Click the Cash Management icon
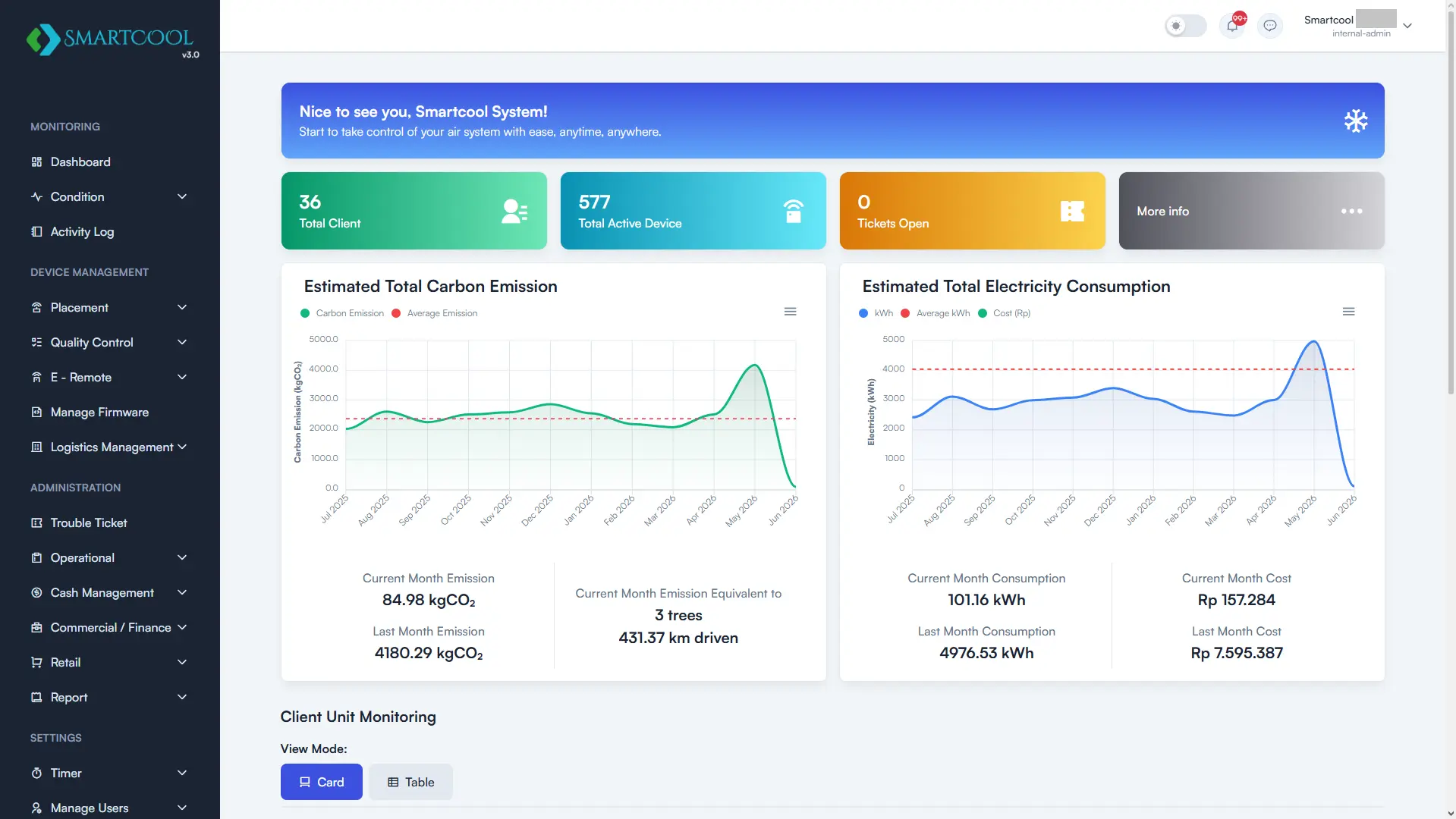The width and height of the screenshot is (1456, 819). [x=36, y=593]
